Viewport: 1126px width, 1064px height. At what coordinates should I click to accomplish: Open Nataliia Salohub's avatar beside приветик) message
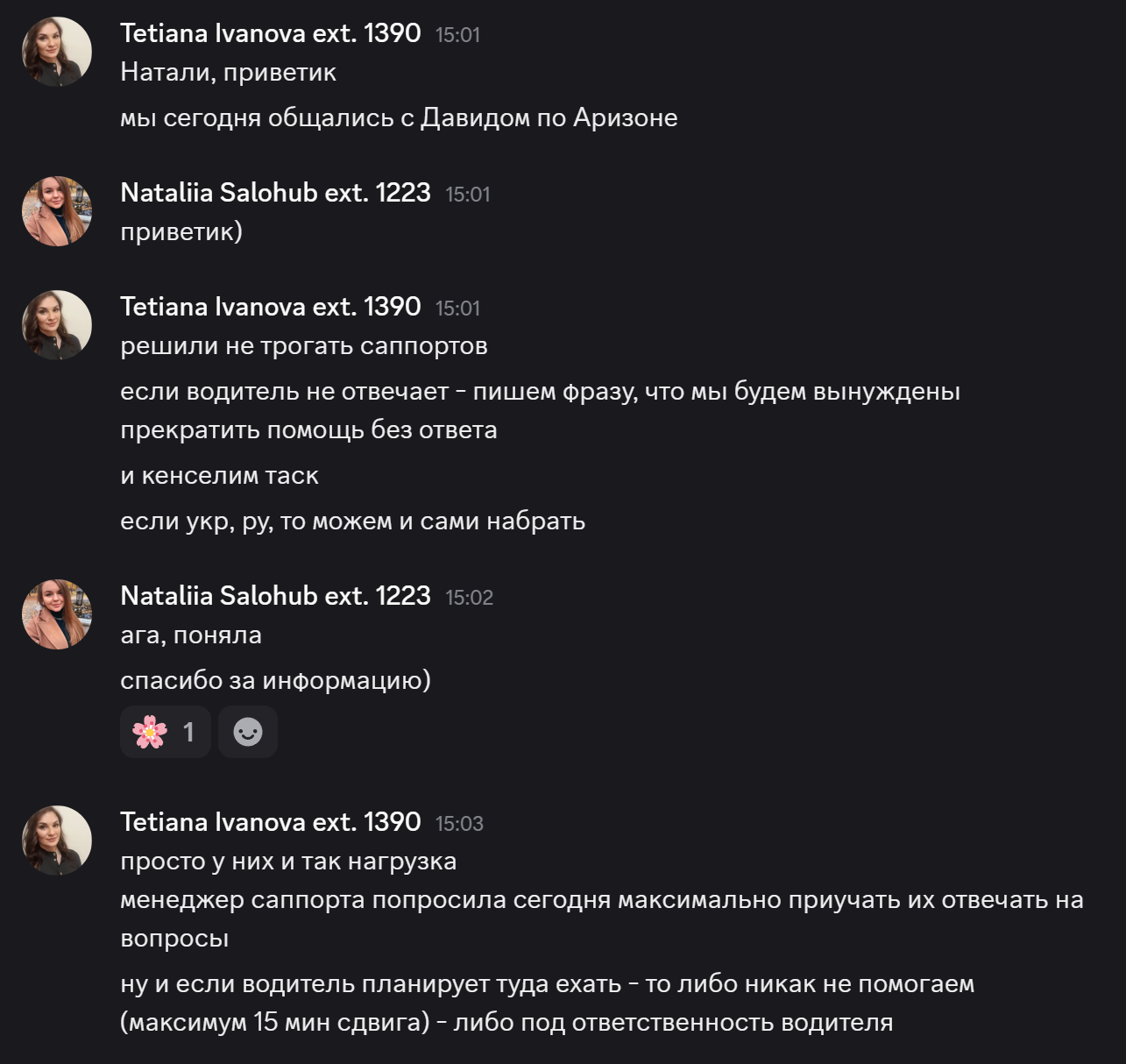[57, 211]
